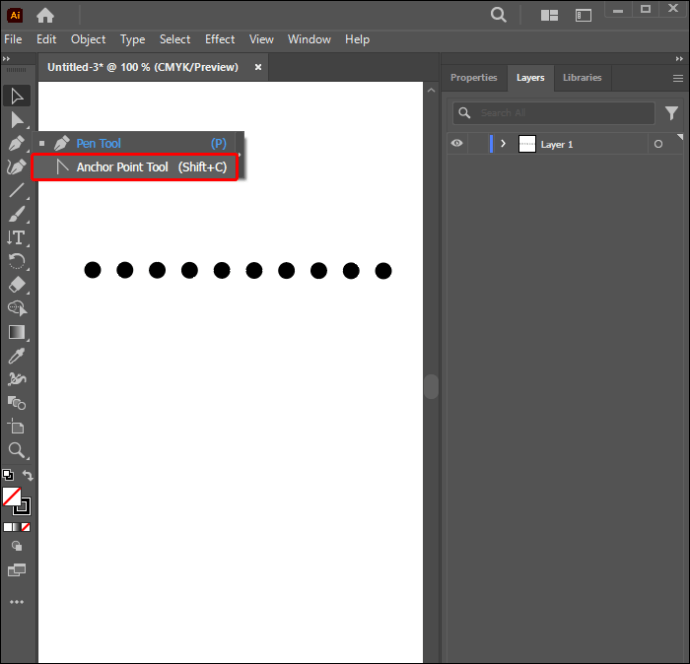Viewport: 690px width, 664px height.
Task: Select the Curvature tool
Action: 17,167
